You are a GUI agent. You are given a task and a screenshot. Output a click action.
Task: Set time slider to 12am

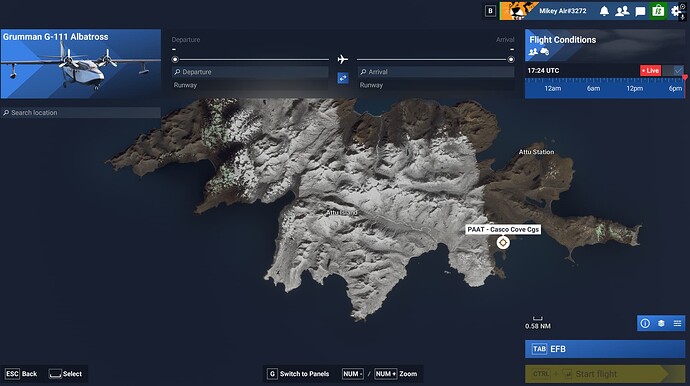tap(553, 88)
